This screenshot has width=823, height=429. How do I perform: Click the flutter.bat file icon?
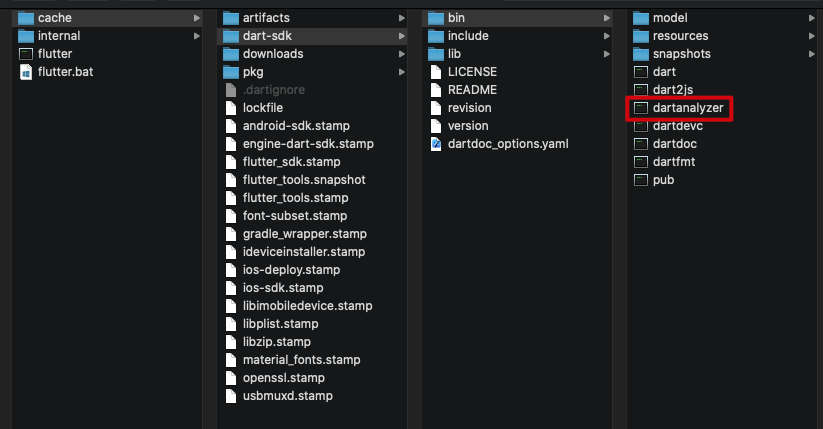coord(26,72)
